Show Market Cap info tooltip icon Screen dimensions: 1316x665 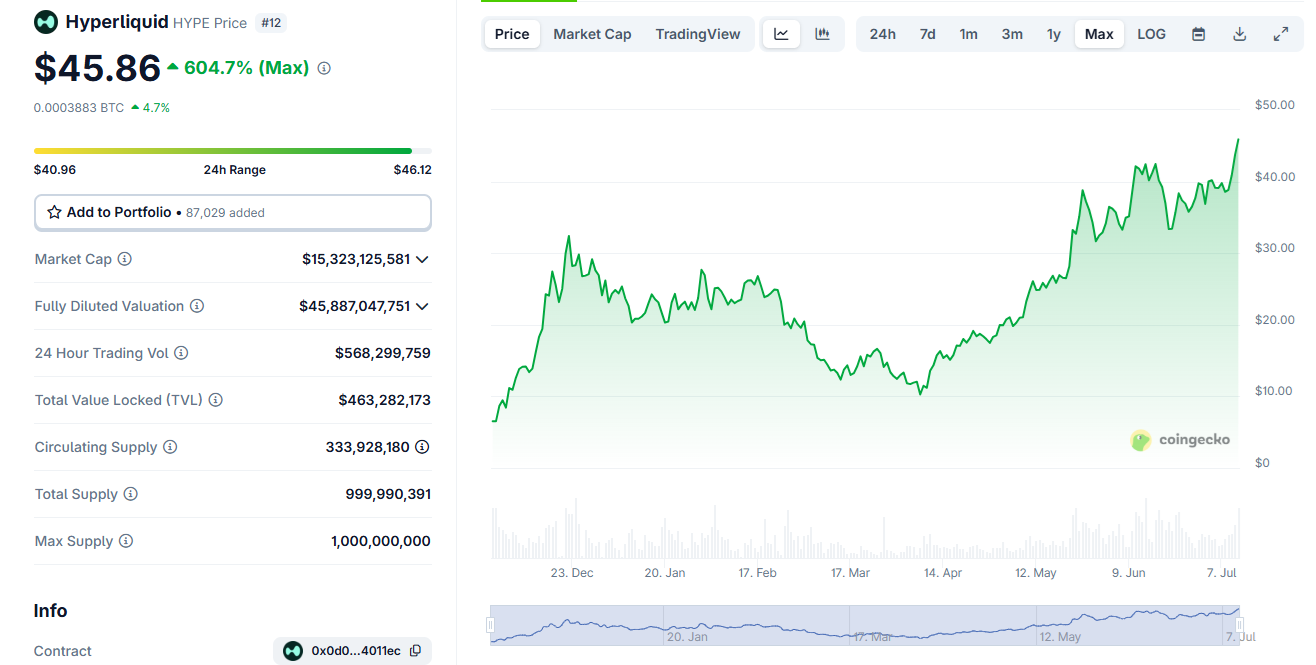tap(124, 259)
